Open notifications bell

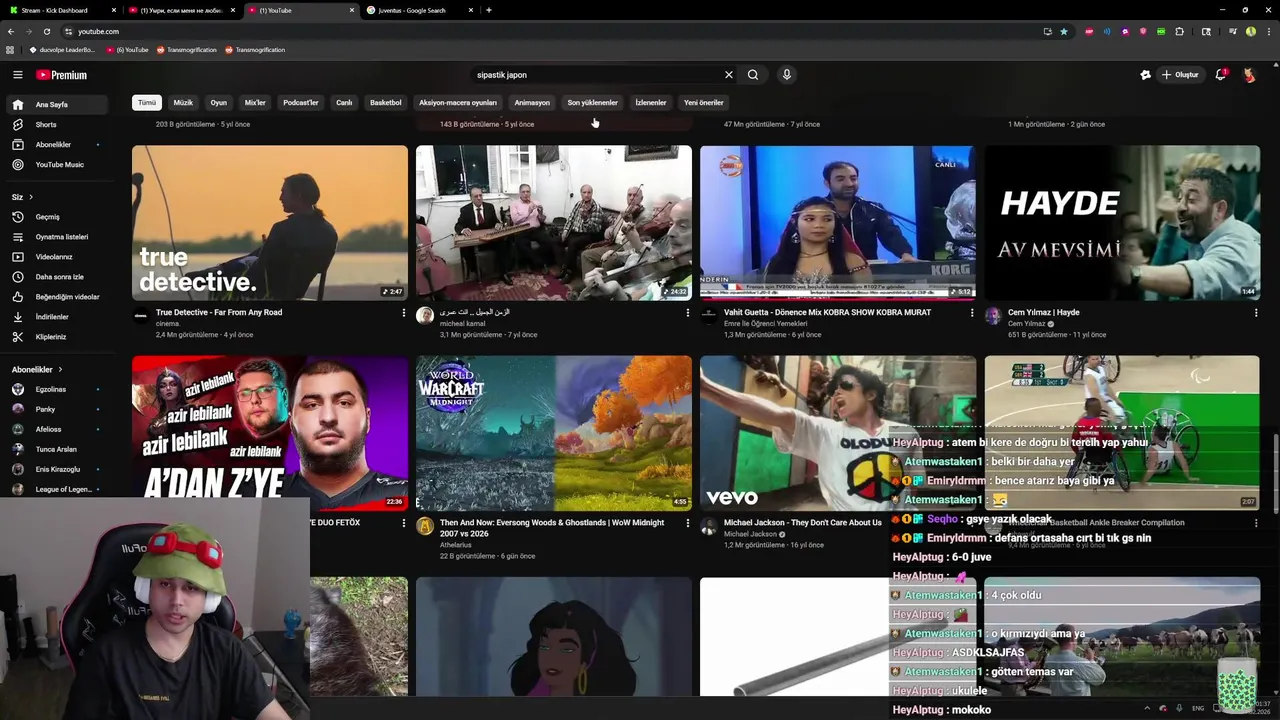coord(1220,75)
